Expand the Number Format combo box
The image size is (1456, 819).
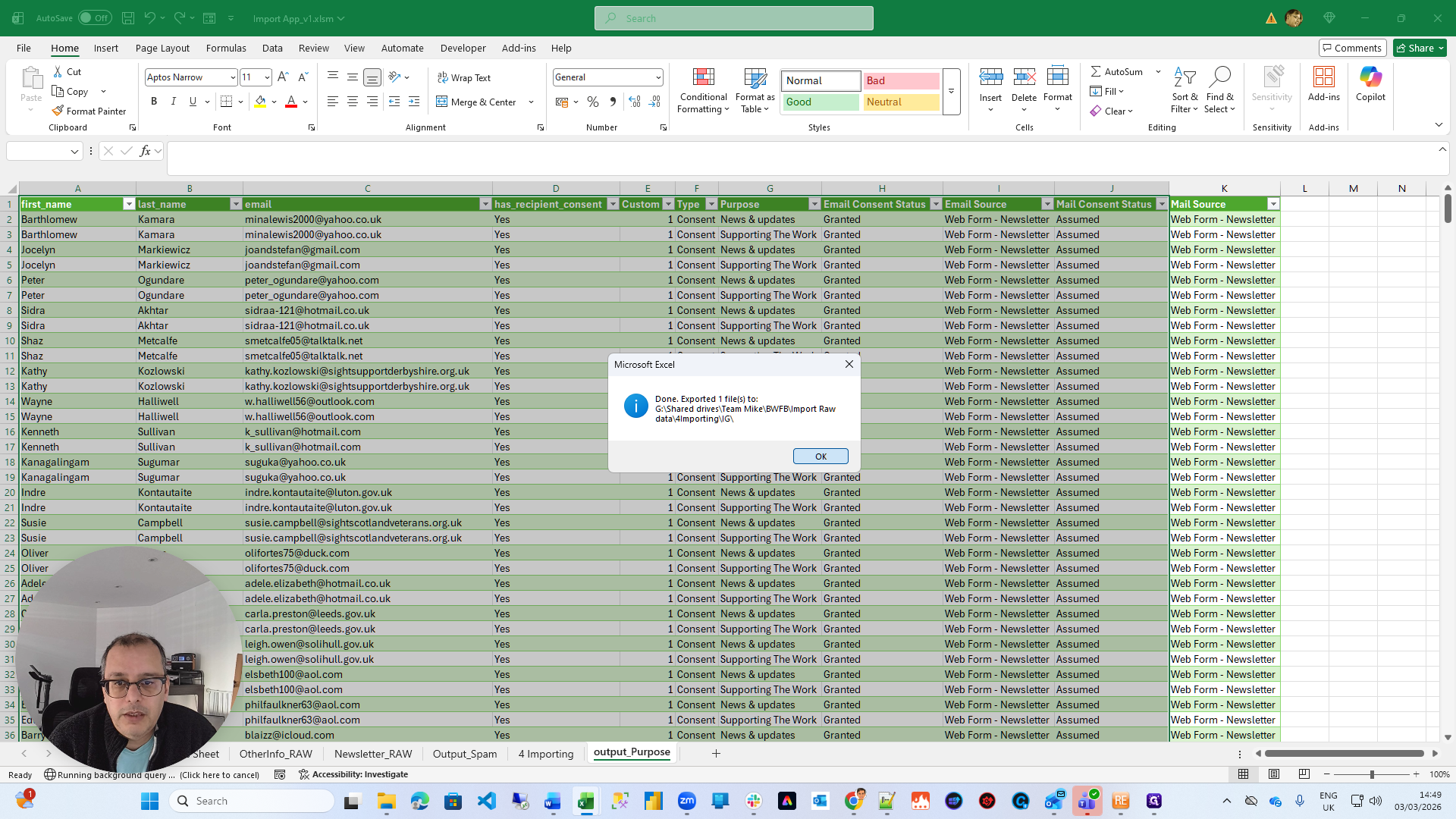657,77
